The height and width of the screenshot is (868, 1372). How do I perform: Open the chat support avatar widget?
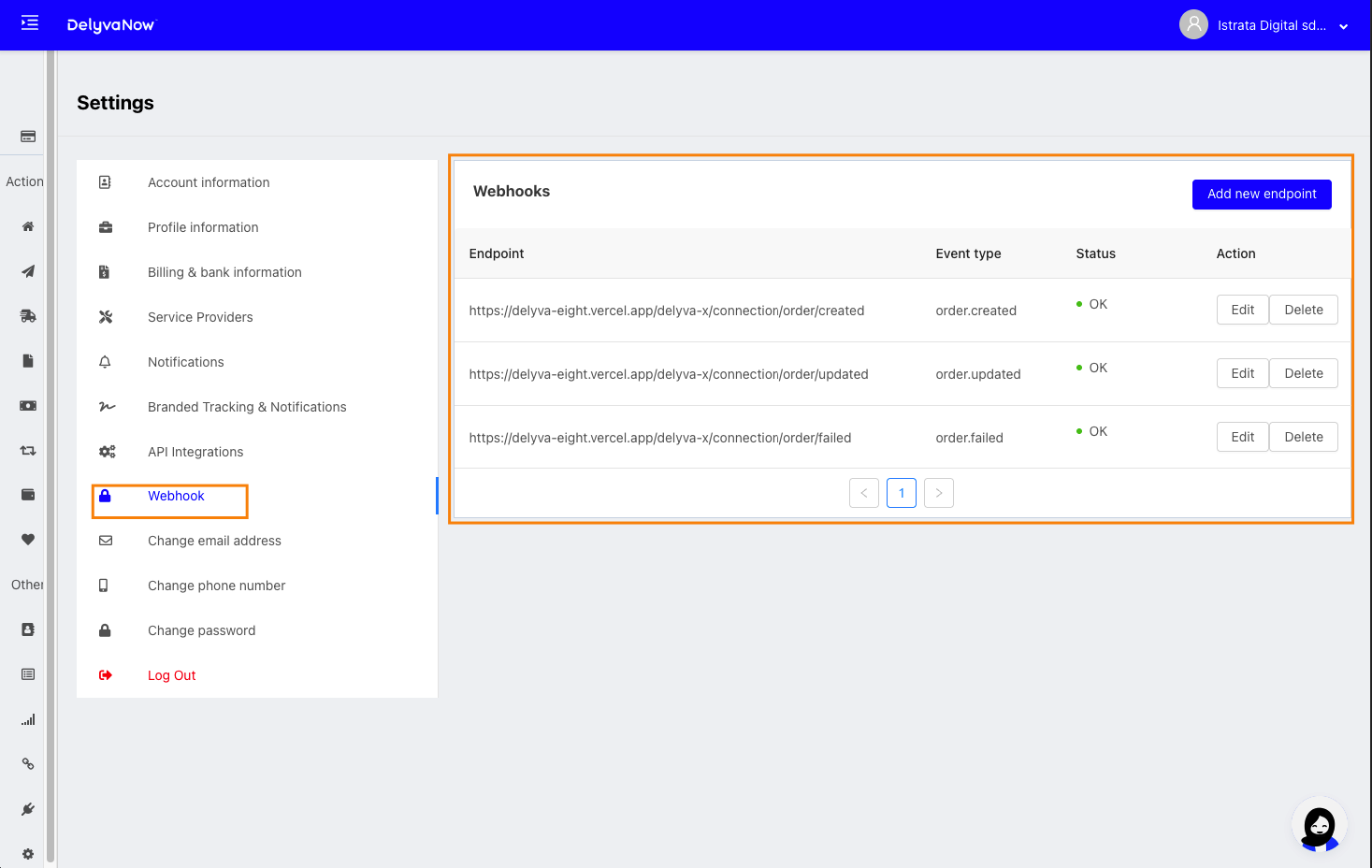coord(1319,825)
